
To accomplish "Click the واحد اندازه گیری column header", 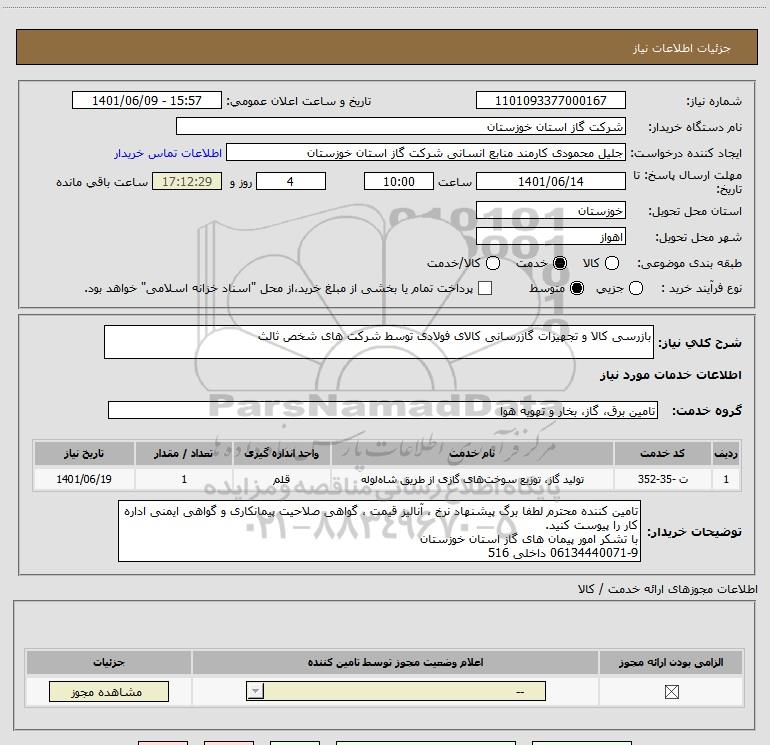I will coord(281,453).
